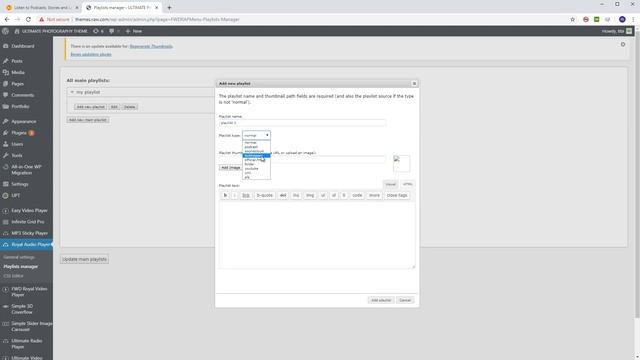Open the WordPress logo menu in admin bar
This screenshot has width=640, height=360.
5,31
